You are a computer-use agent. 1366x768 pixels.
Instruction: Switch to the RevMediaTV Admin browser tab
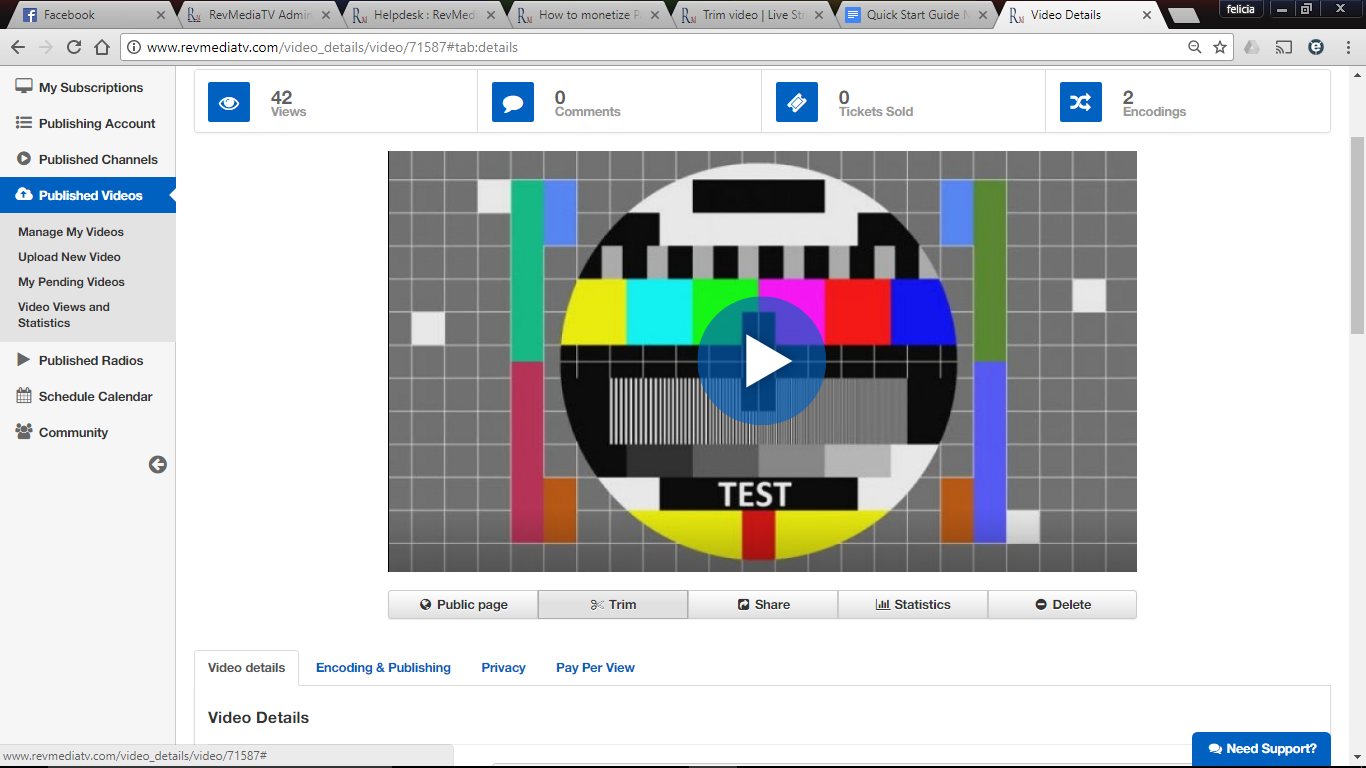click(257, 15)
